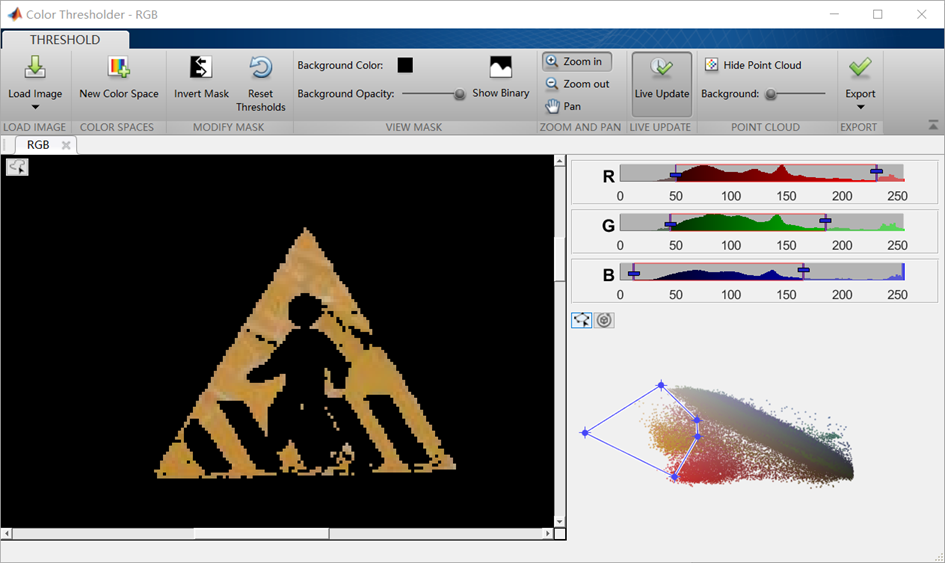The height and width of the screenshot is (563, 945).
Task: Collapse the toolstrip with the corner arrow
Action: 932,125
